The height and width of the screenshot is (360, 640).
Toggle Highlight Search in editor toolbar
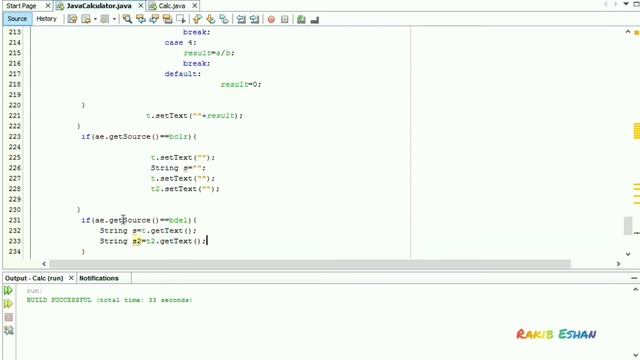[167, 19]
